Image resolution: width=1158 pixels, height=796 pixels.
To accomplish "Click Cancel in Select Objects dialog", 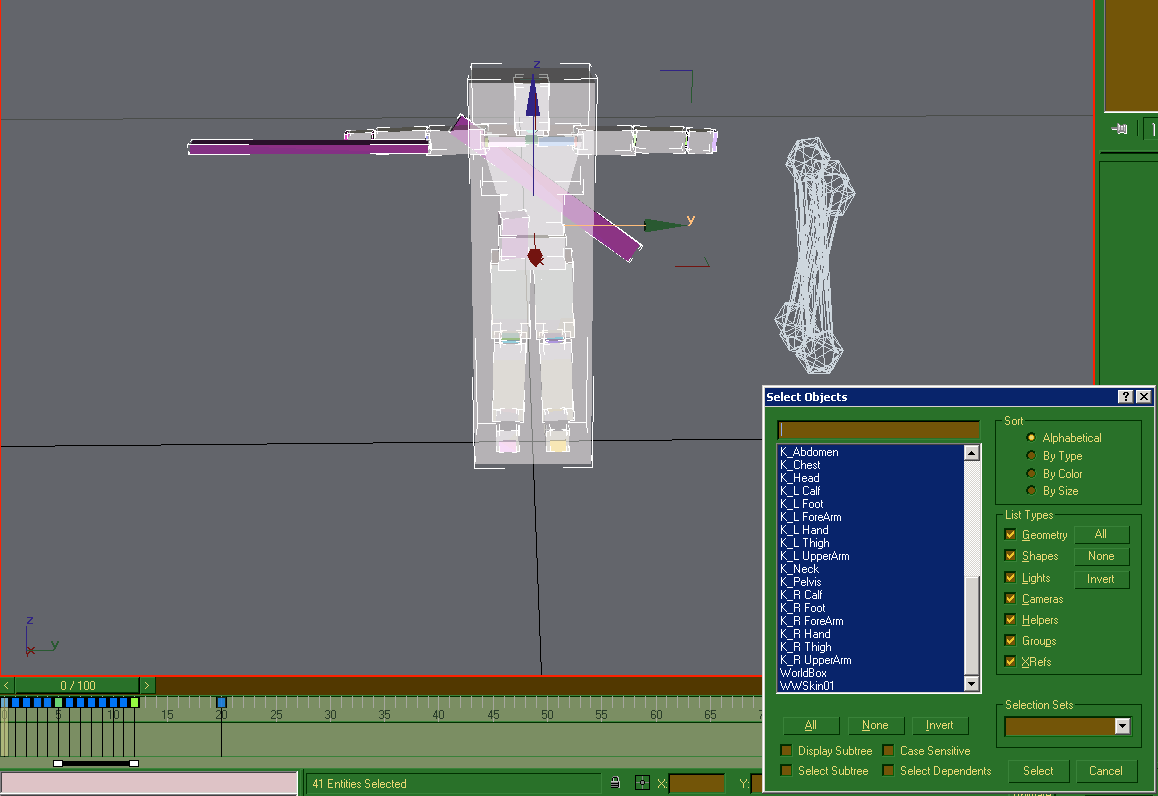I will coord(1105,771).
